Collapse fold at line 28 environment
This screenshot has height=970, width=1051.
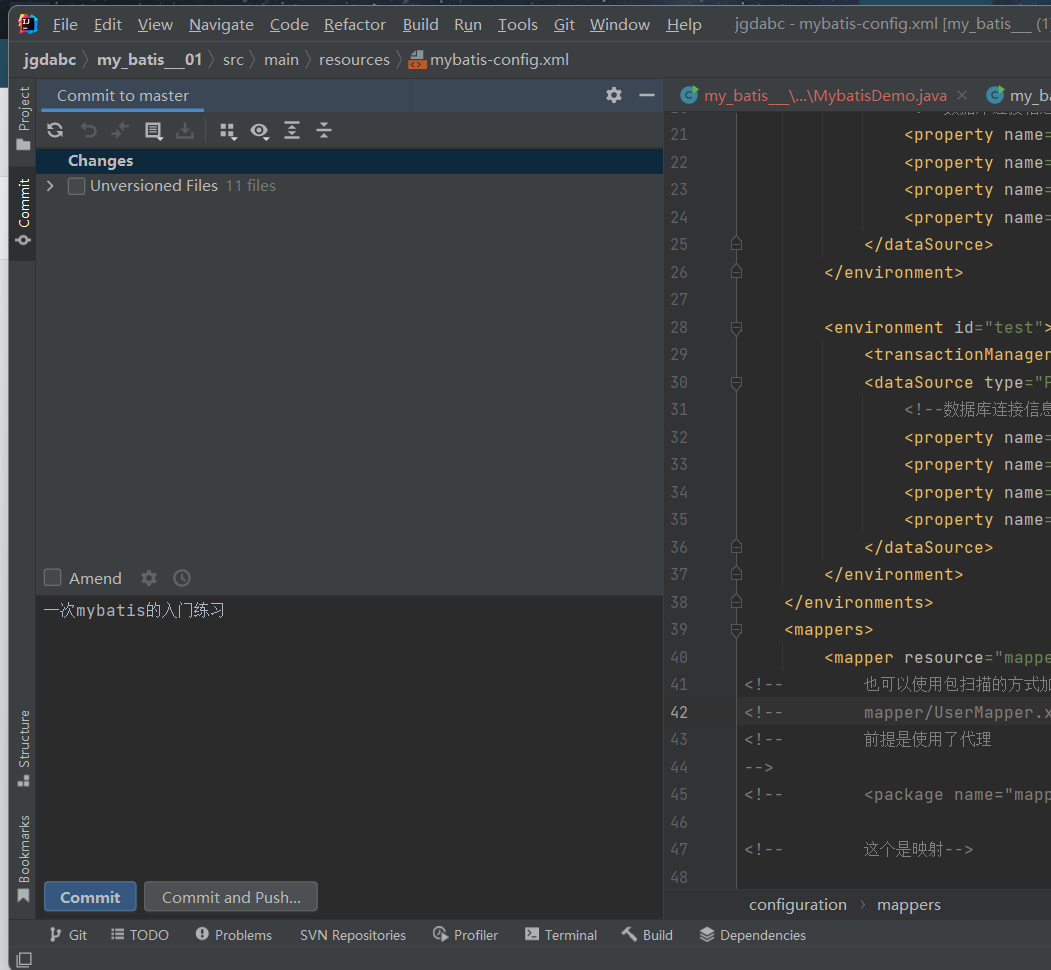[x=736, y=328]
